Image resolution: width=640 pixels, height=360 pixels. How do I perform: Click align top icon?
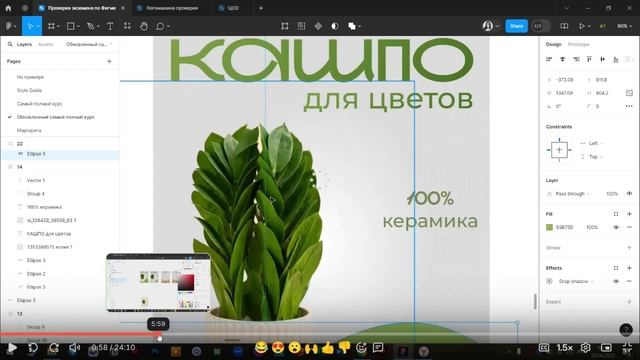[589, 59]
